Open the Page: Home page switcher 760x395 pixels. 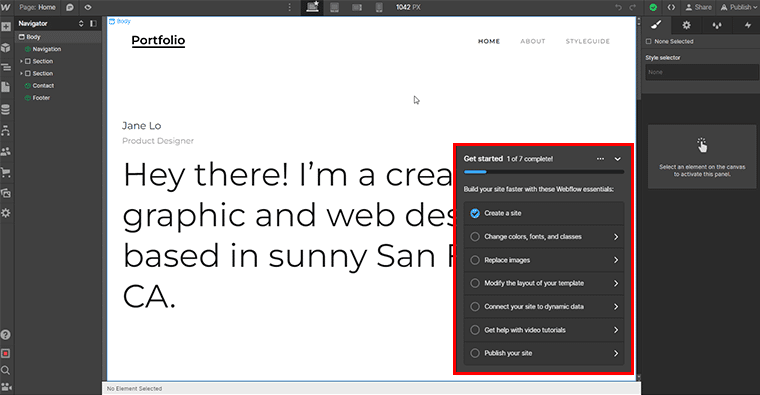pyautogui.click(x=37, y=7)
